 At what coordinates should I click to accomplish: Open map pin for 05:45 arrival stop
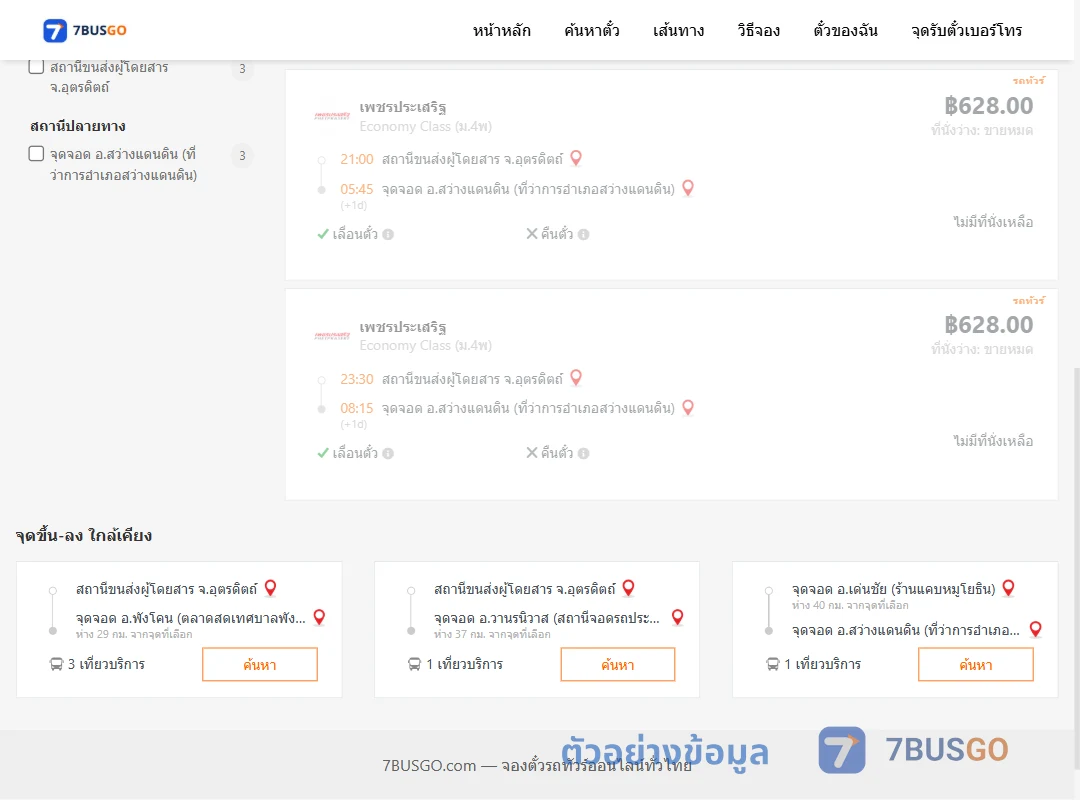click(687, 188)
